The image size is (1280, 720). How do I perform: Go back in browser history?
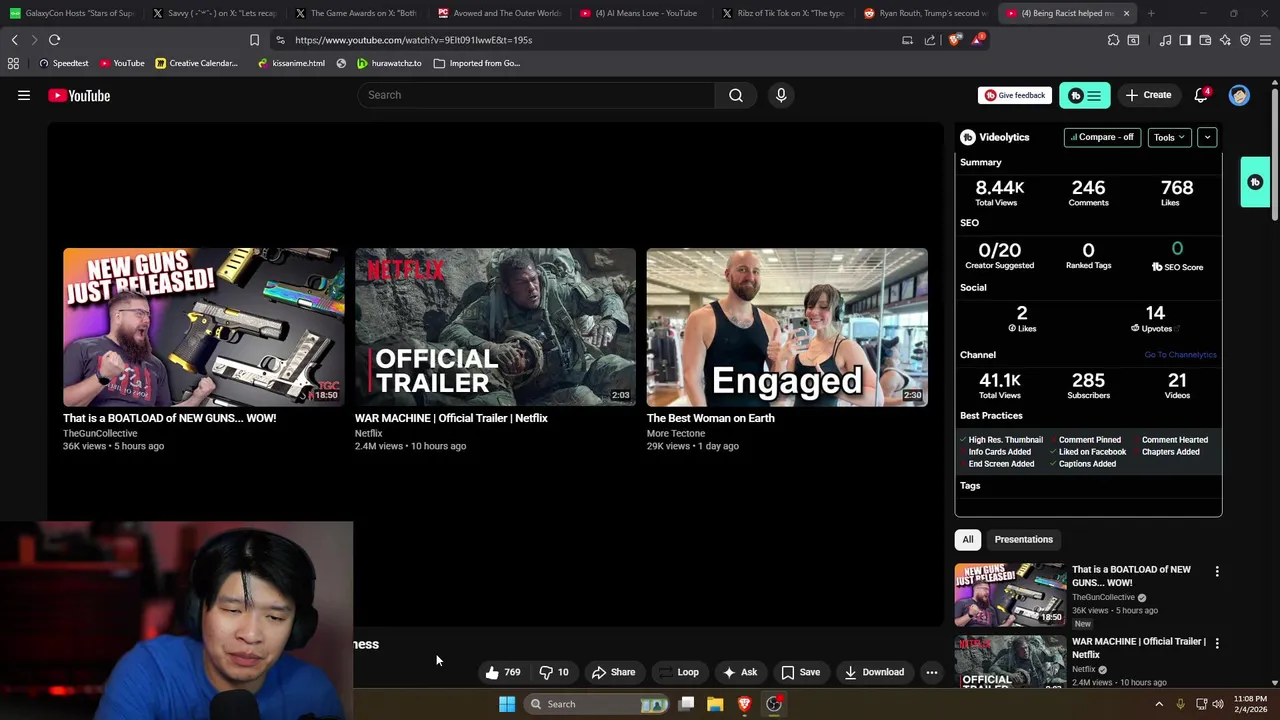pyautogui.click(x=14, y=40)
